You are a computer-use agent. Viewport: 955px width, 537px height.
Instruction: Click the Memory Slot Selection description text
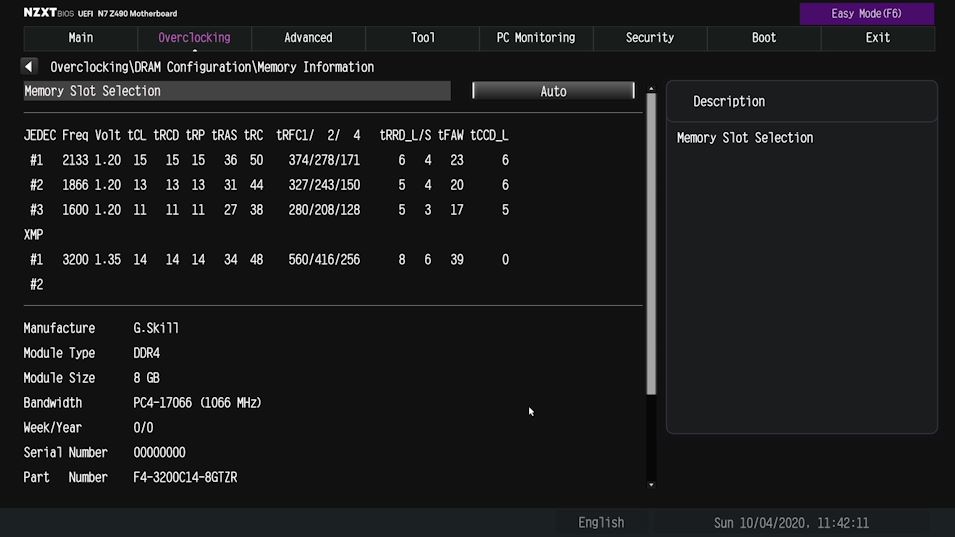(745, 138)
